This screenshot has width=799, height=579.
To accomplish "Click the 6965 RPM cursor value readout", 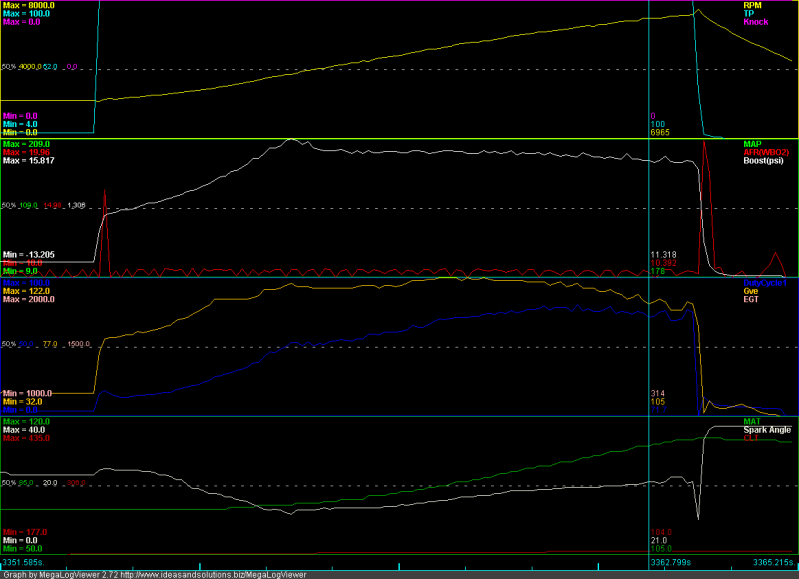I will [660, 132].
